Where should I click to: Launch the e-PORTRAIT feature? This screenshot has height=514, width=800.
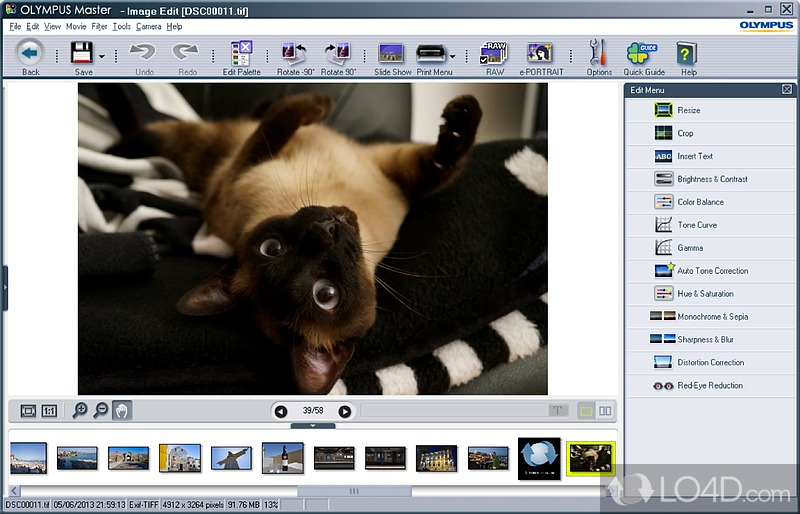pos(540,54)
